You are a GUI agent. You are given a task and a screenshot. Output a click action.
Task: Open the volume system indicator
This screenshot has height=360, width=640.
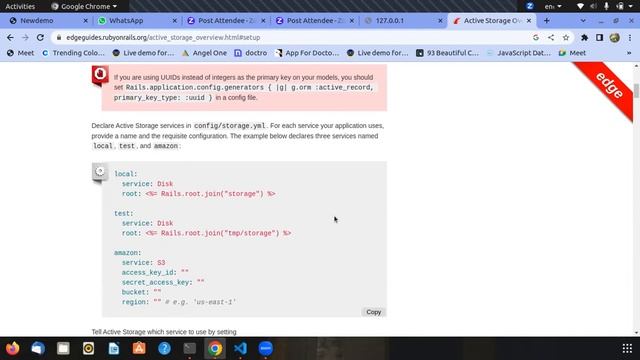pos(593,6)
